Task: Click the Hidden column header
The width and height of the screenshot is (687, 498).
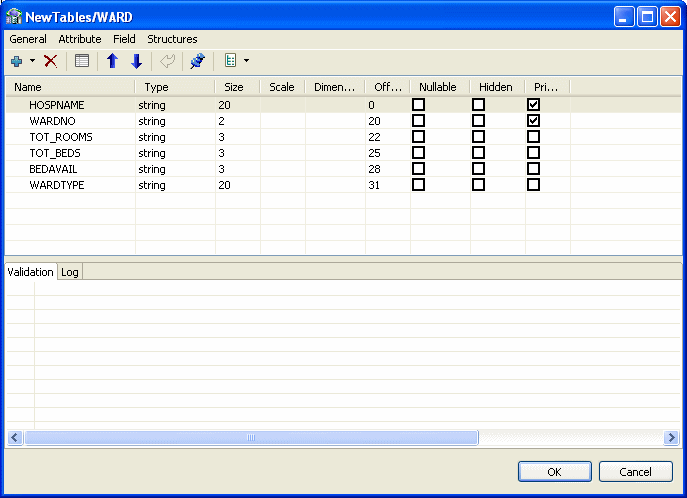Action: [x=498, y=87]
